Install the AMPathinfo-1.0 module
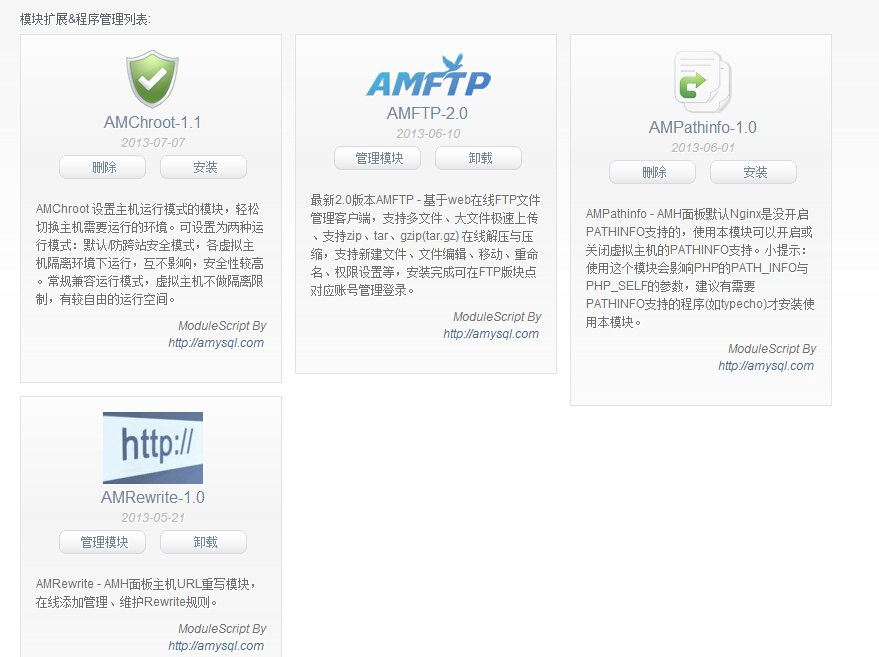The image size is (879, 657). coord(754,172)
